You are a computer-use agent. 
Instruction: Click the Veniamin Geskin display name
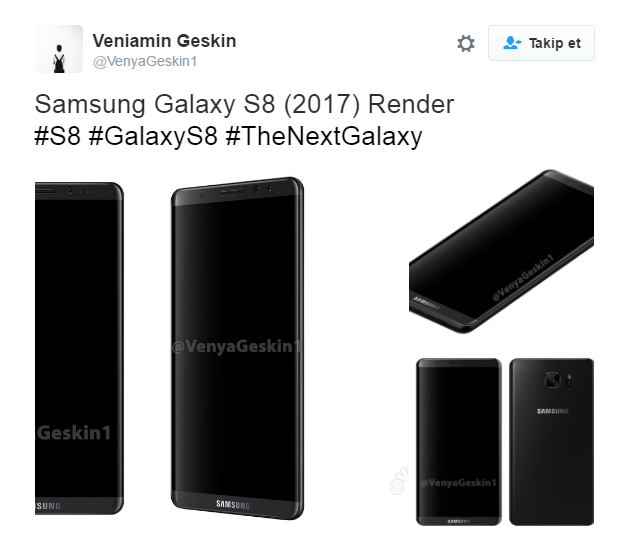coord(164,41)
